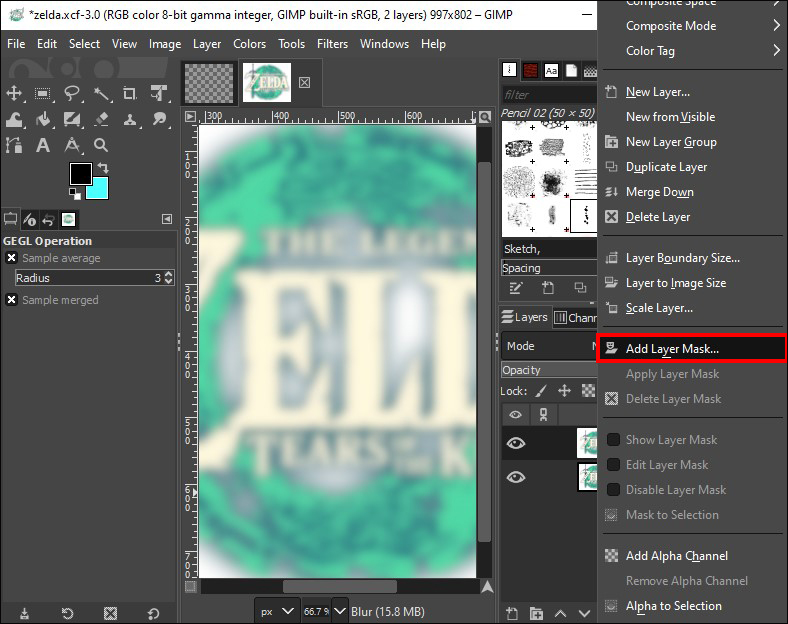Reset colors to default black and white

point(74,193)
